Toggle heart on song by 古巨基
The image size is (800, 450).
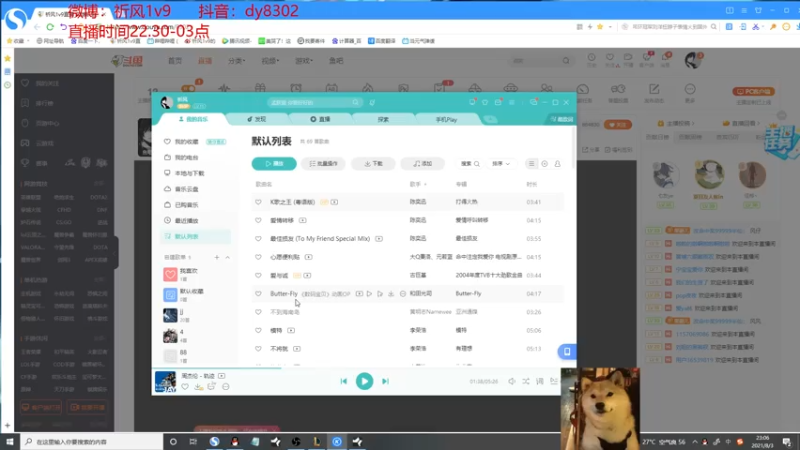click(x=258, y=276)
